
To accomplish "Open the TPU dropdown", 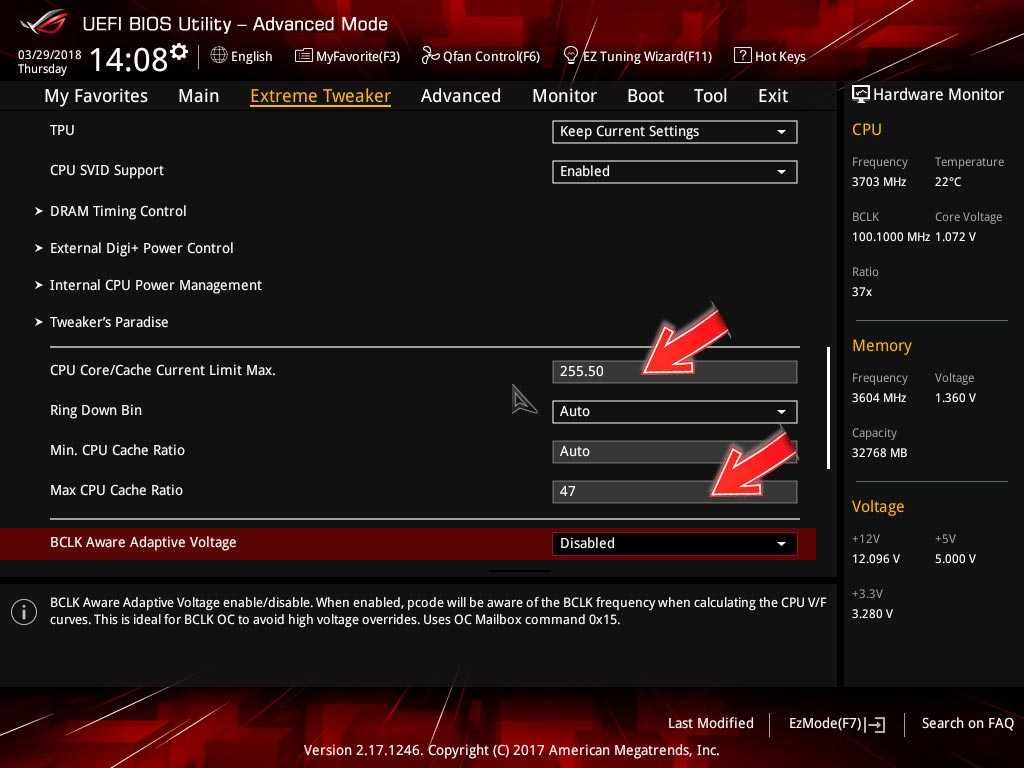I will pos(675,132).
